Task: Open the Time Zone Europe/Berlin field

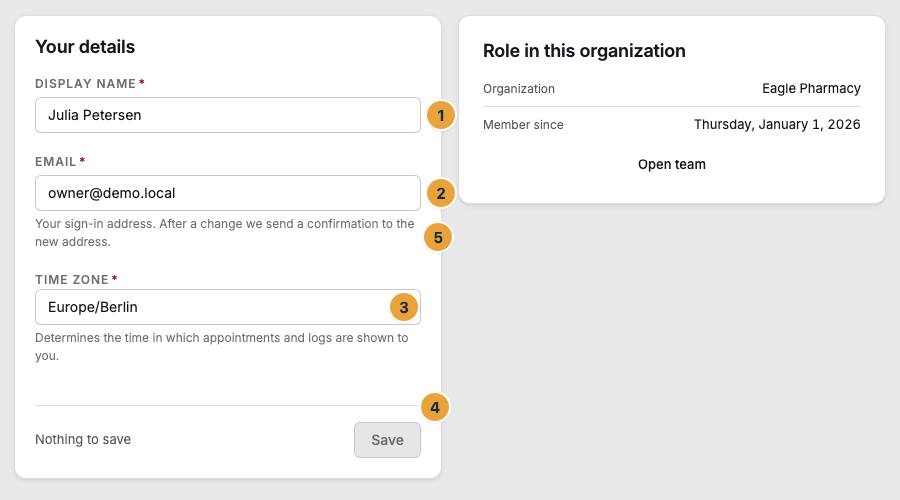Action: [x=227, y=307]
